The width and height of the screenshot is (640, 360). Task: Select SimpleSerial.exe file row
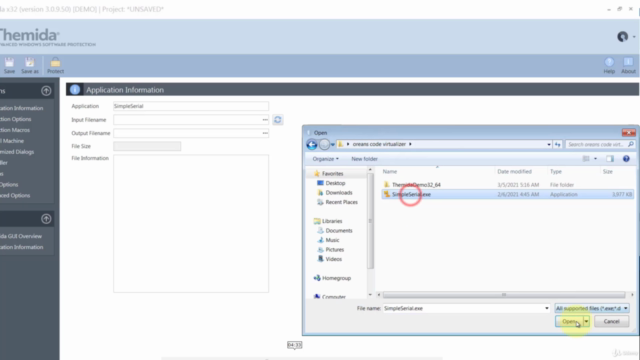507,195
